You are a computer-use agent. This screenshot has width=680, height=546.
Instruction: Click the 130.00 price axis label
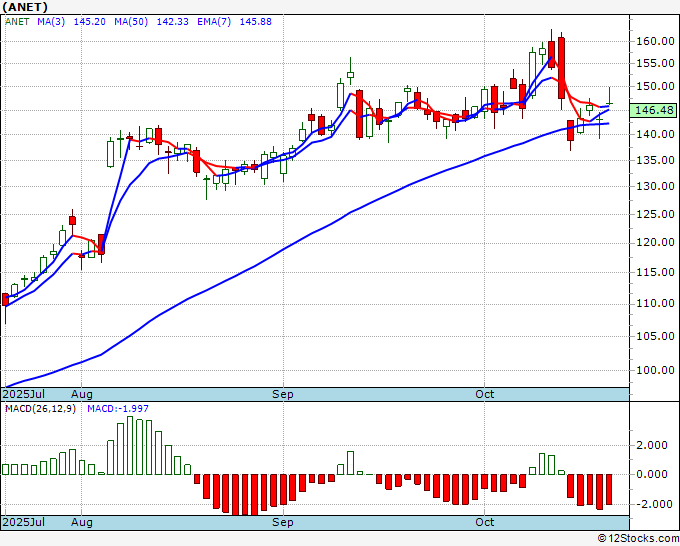point(655,186)
